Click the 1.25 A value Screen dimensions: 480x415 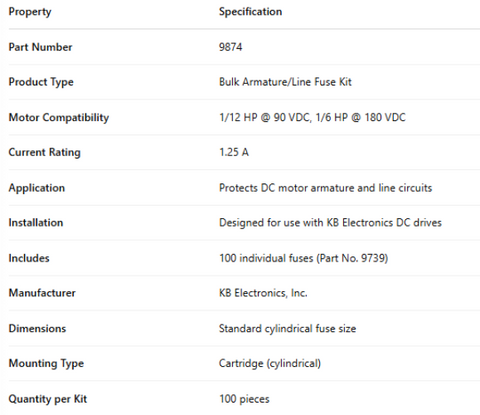click(x=234, y=152)
